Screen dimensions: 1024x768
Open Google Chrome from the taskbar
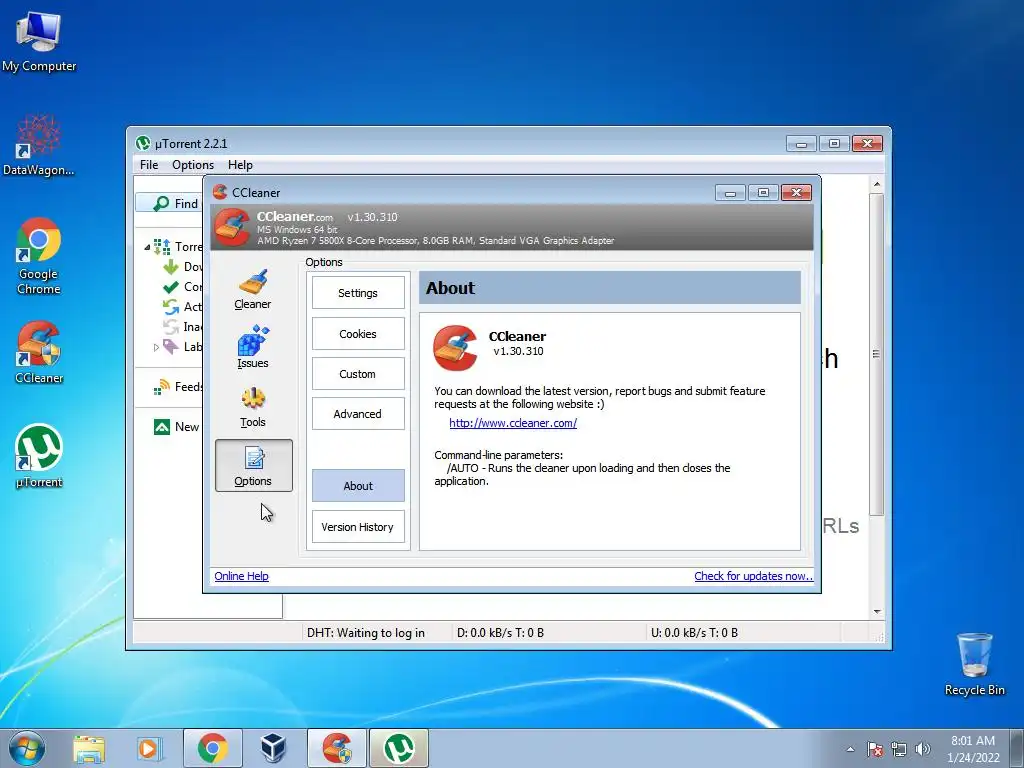coord(213,748)
